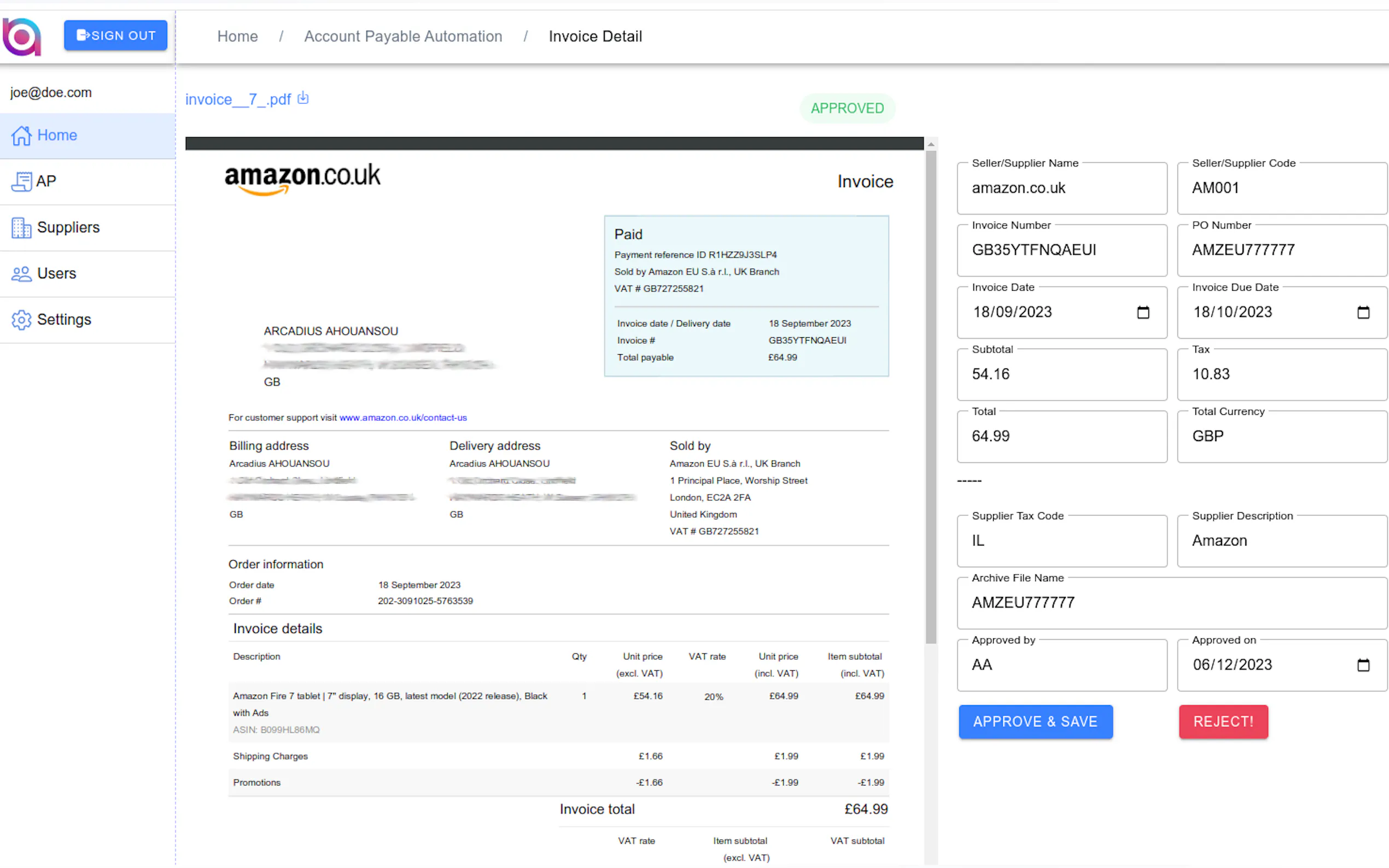Viewport: 1389px width, 868px height.
Task: Focus the Approved on date field
Action: click(1282, 665)
